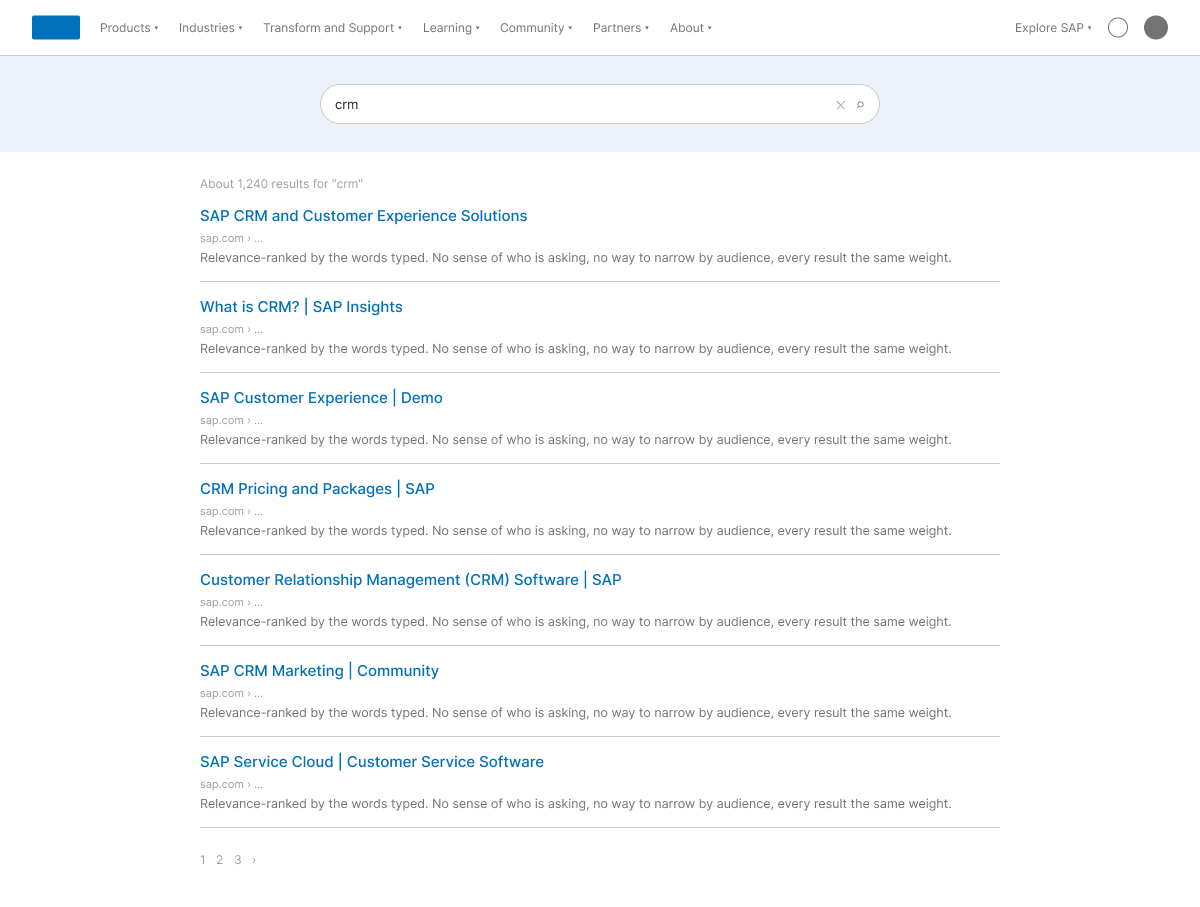Viewport: 1200px width, 907px height.
Task: Clear the search field with the X icon
Action: [x=841, y=105]
